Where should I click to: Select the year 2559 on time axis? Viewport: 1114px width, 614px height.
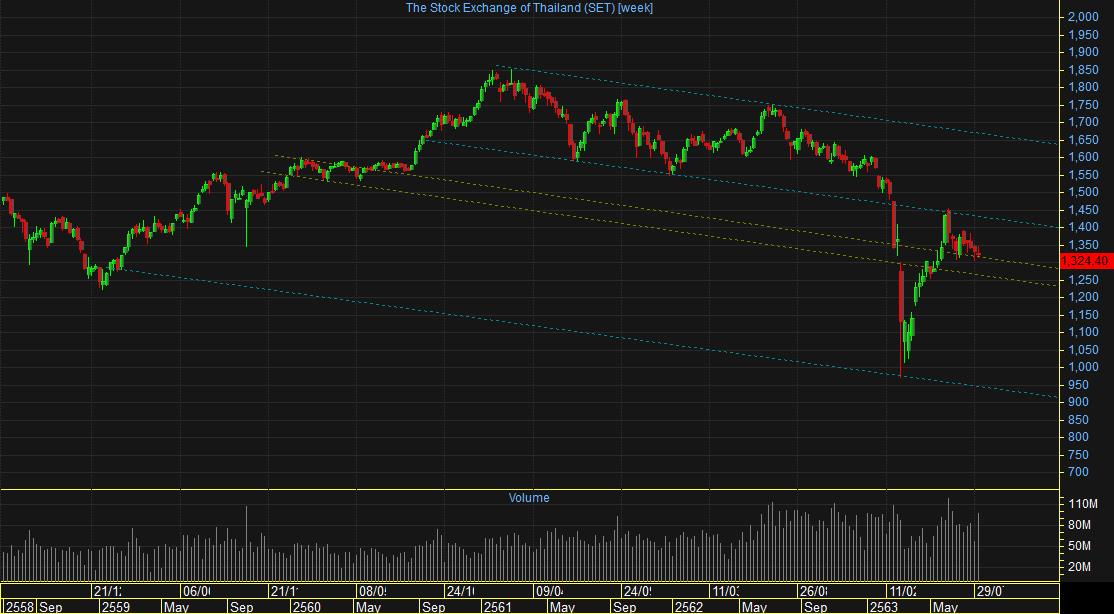[115, 607]
